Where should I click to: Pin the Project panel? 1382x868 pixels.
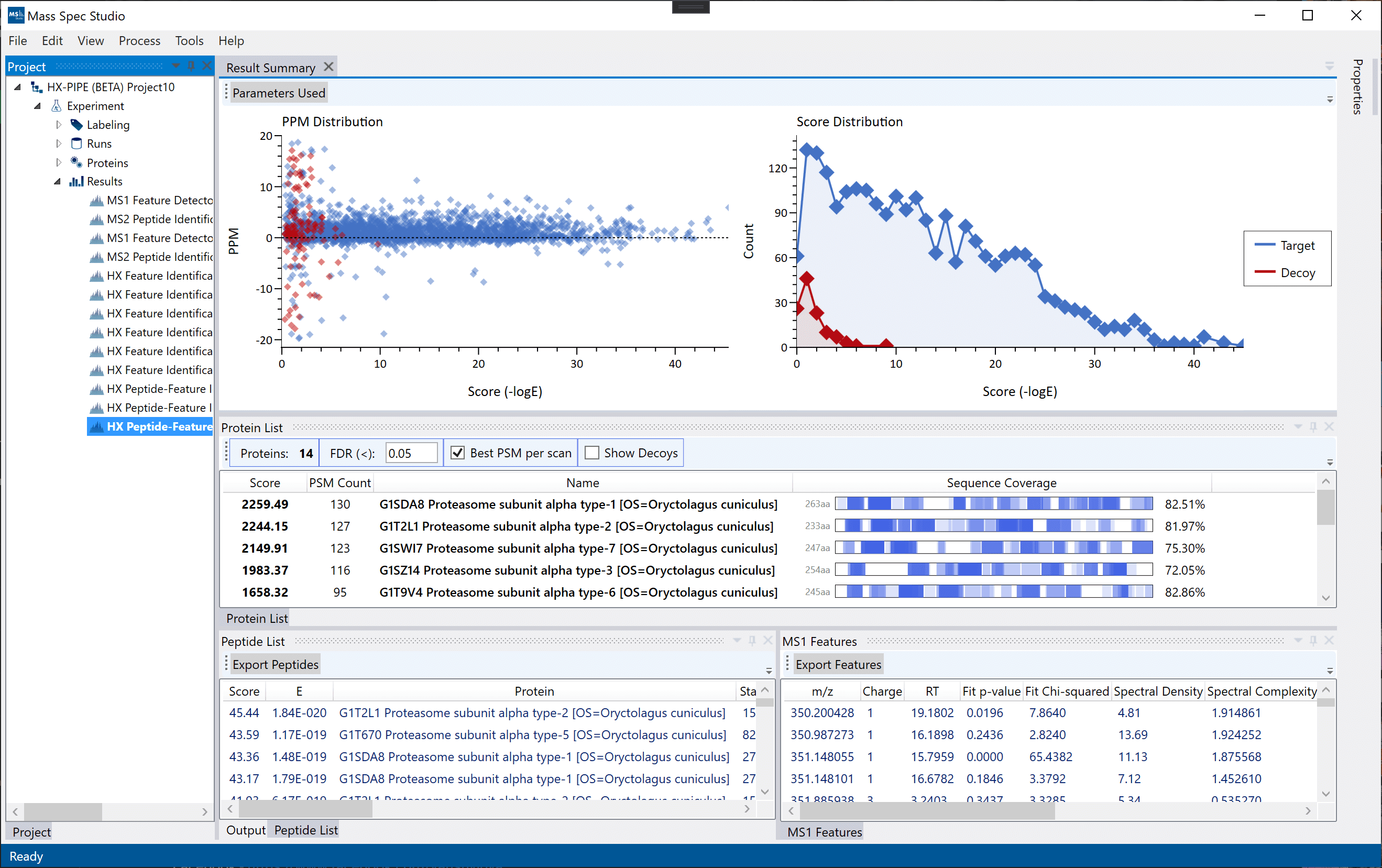click(191, 66)
